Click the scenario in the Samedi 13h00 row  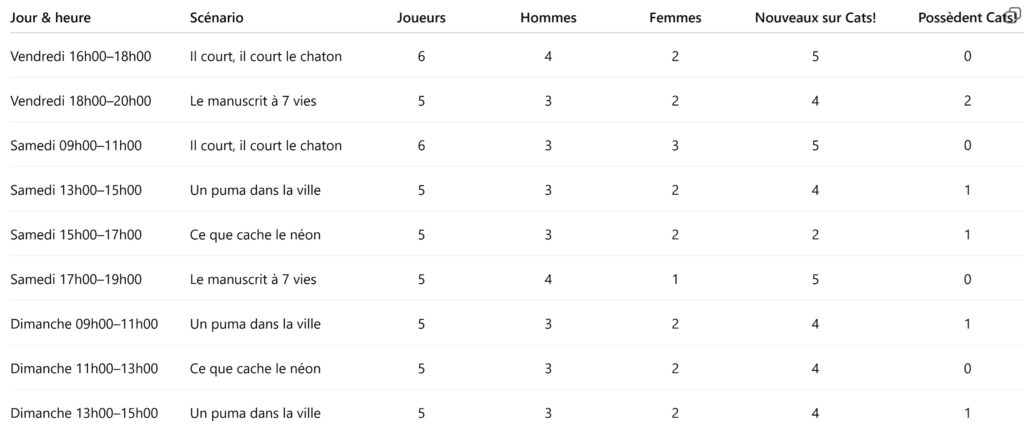[257, 190]
